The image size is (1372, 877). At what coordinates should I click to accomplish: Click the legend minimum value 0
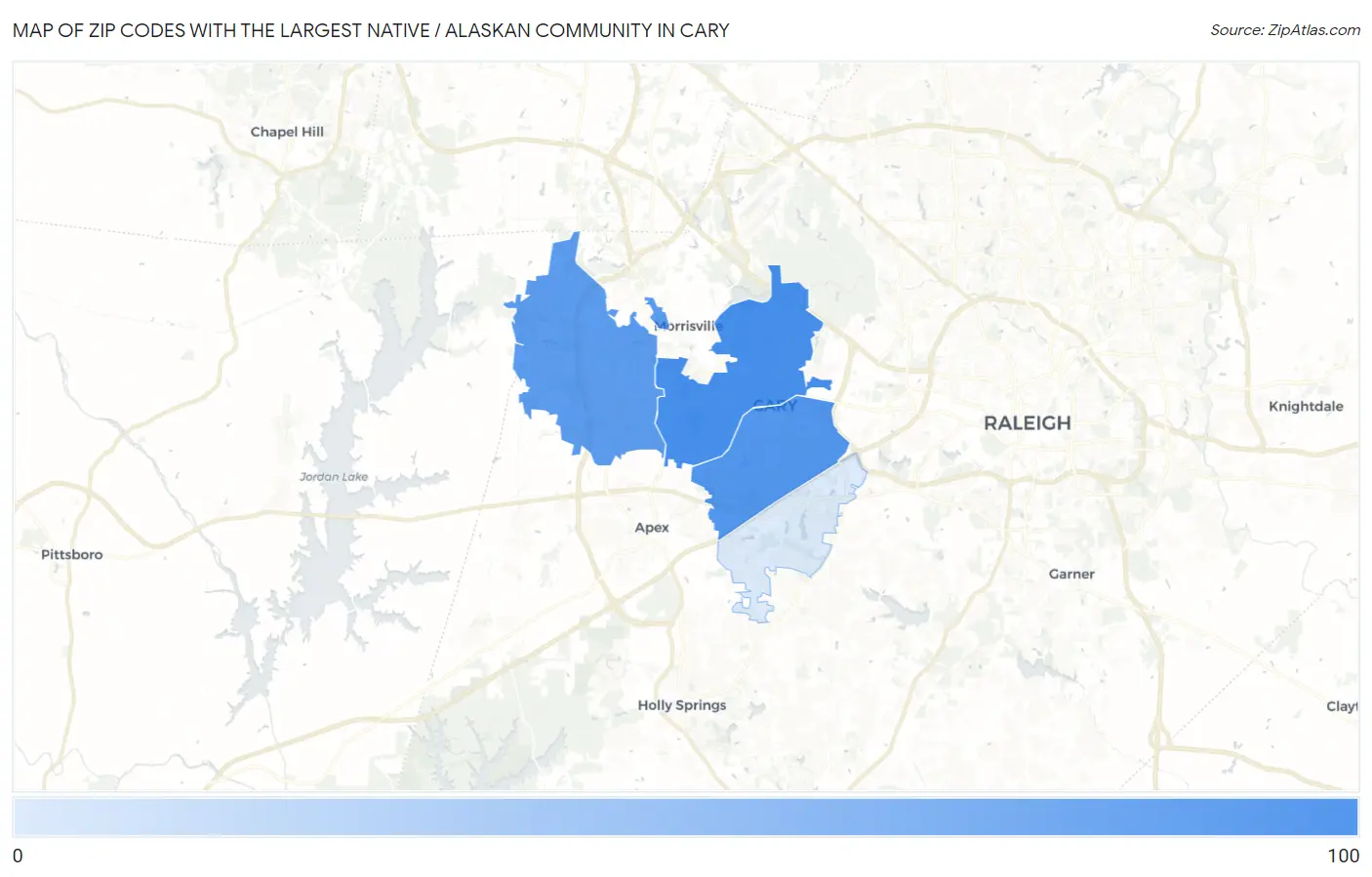[18, 856]
